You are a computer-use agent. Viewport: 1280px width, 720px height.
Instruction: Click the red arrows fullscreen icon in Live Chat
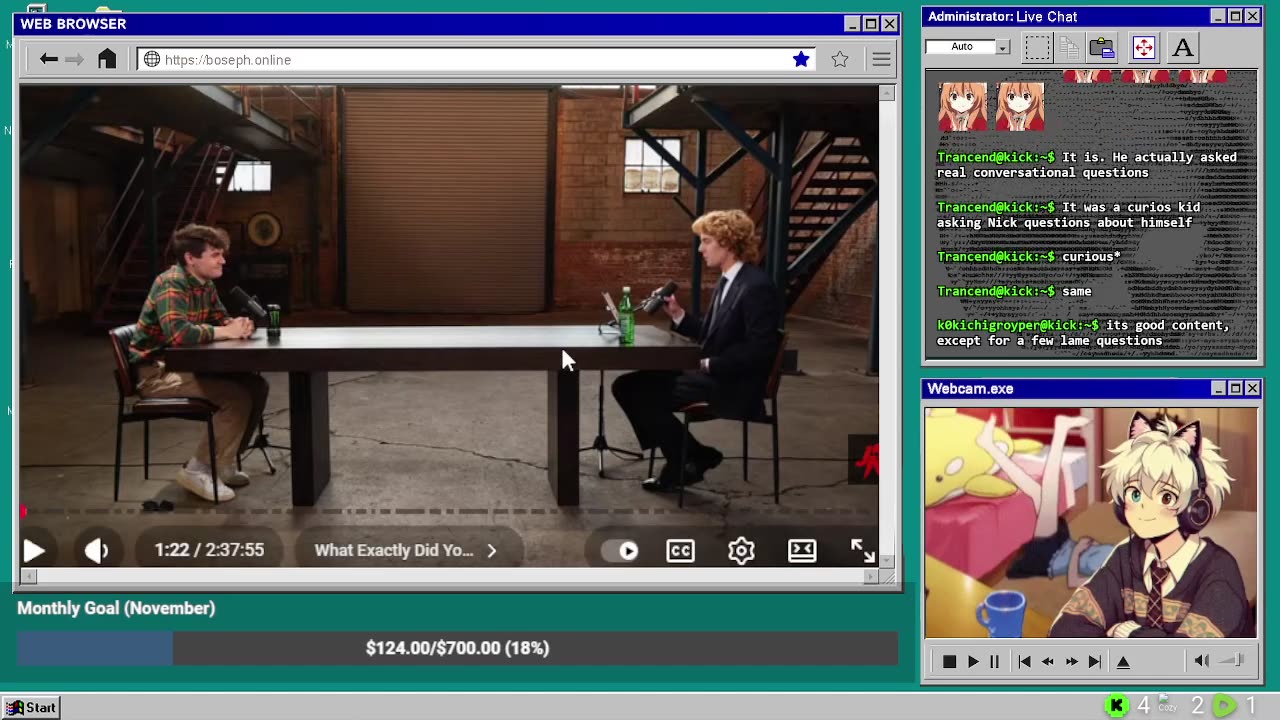(x=1143, y=47)
